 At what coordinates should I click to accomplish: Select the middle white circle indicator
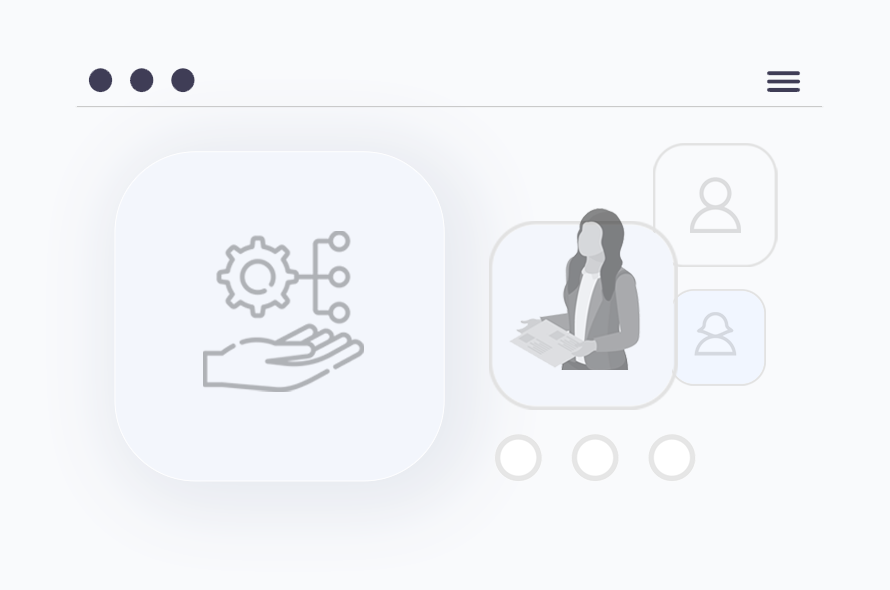point(595,458)
